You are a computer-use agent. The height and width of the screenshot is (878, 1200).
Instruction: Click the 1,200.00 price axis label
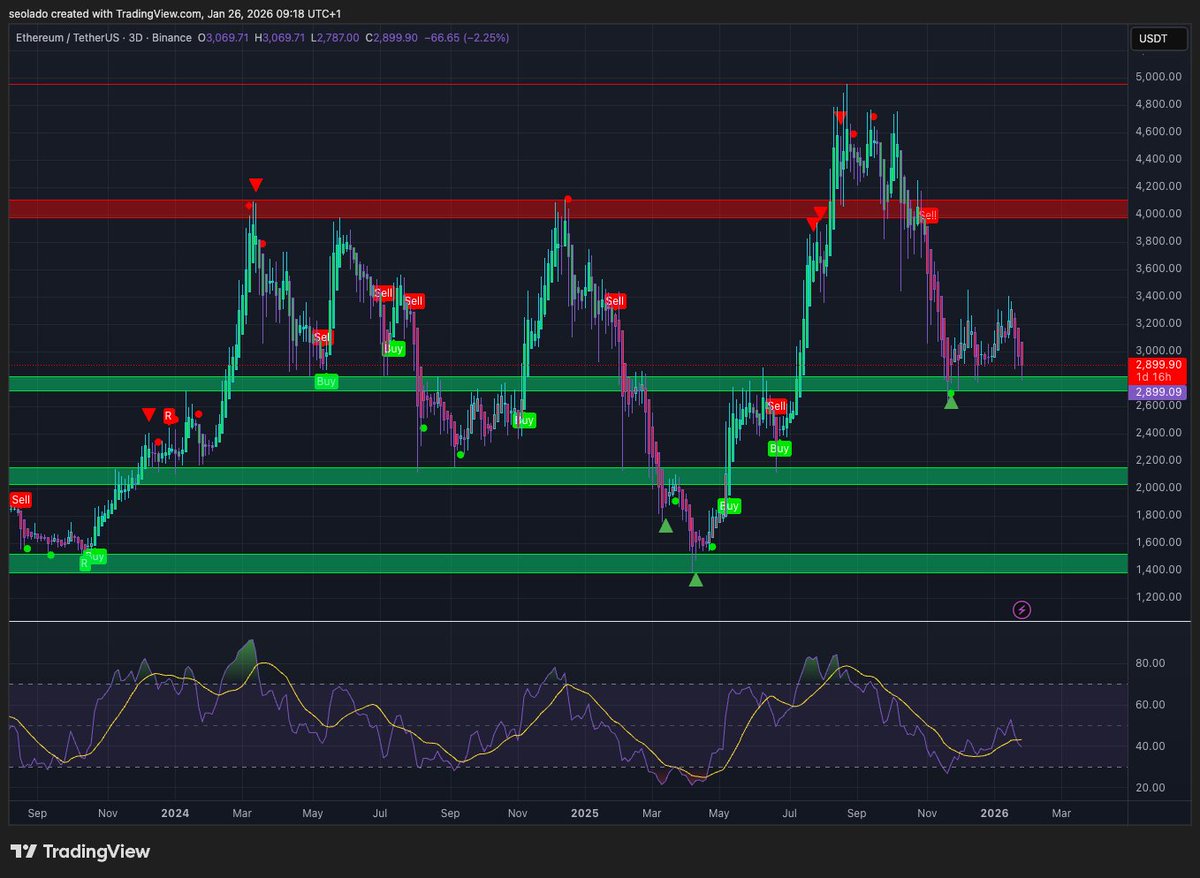1158,597
